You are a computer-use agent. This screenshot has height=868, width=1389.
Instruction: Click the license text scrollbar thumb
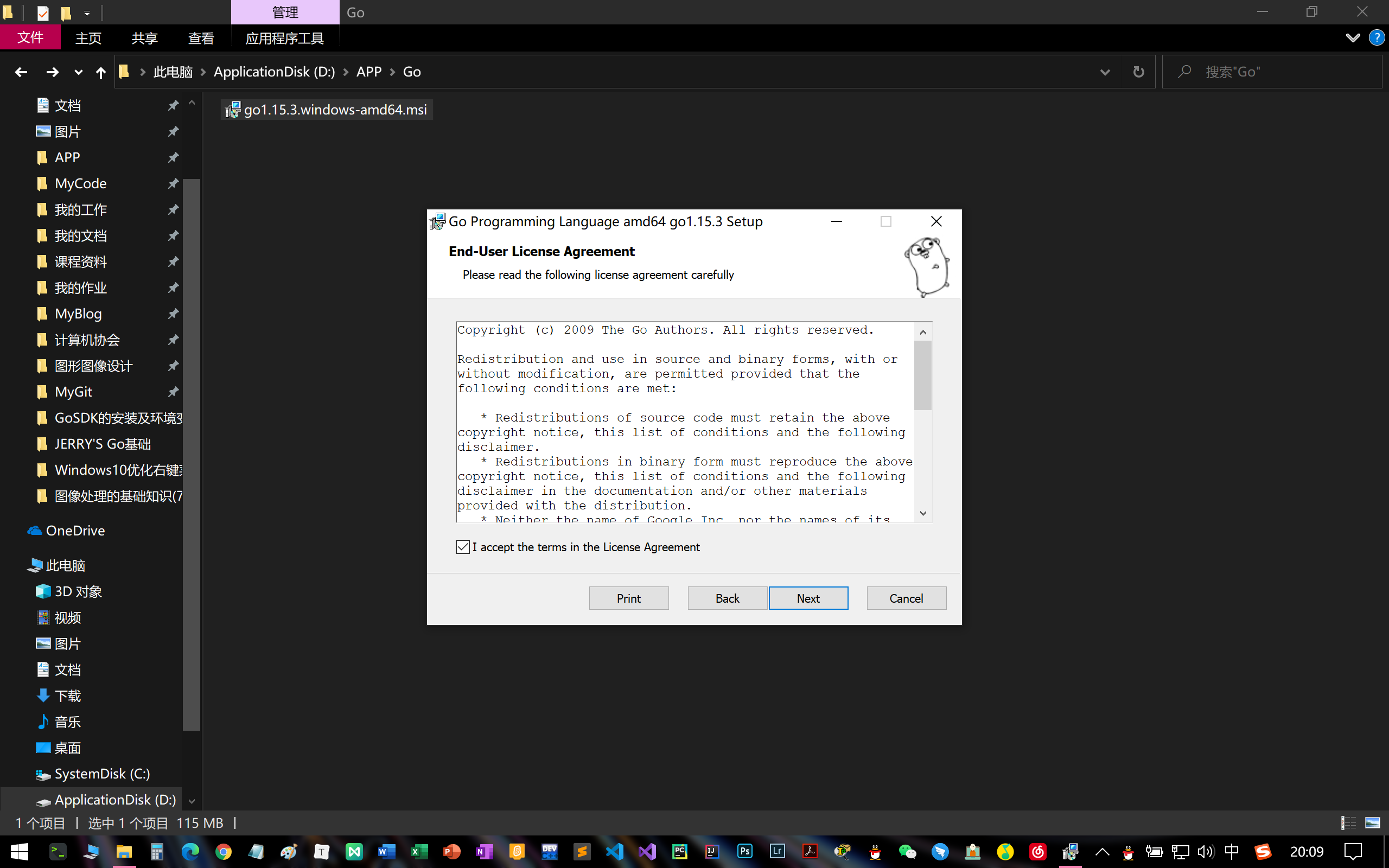922,375
